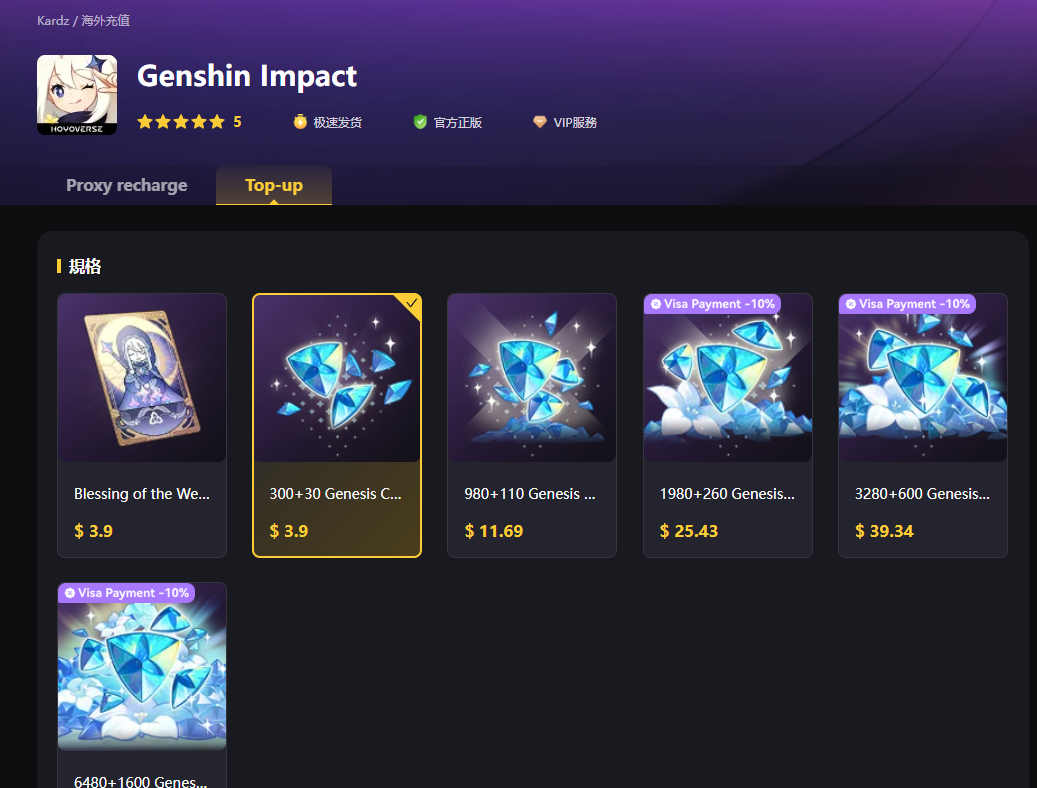
Task: Select the 3280+600 Genesis $39.34 price
Action: [884, 531]
